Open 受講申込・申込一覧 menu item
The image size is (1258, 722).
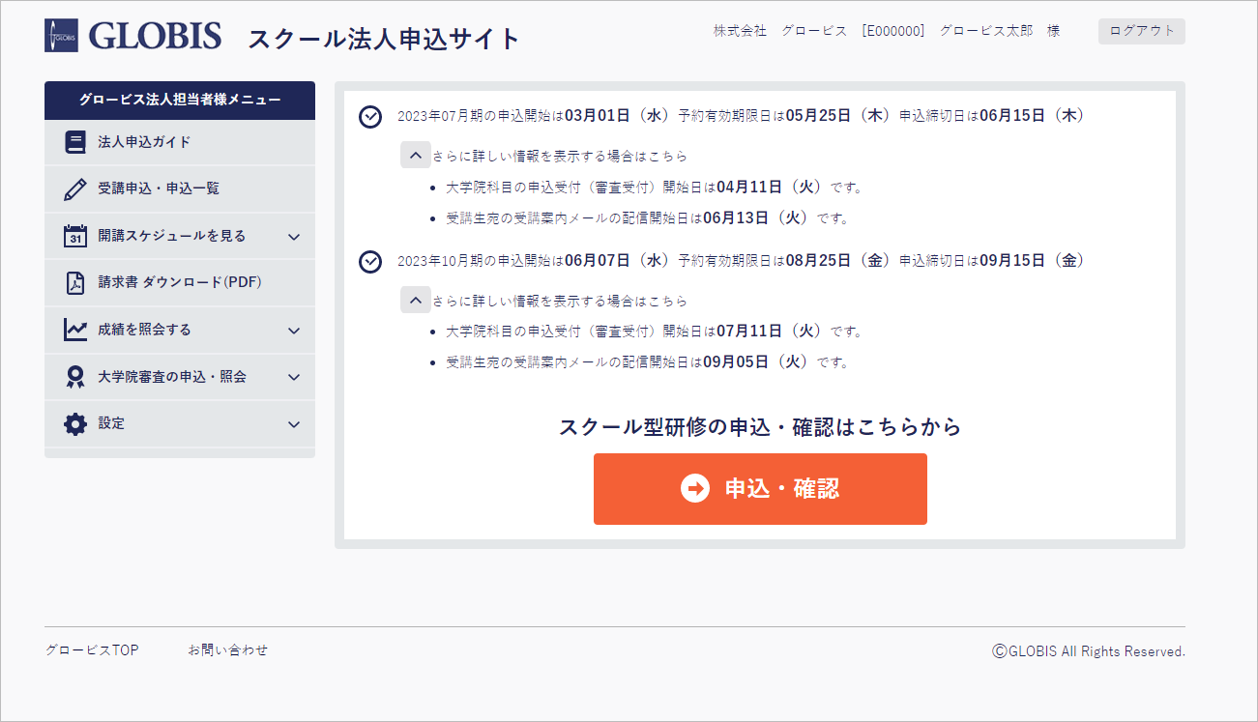[x=180, y=189]
